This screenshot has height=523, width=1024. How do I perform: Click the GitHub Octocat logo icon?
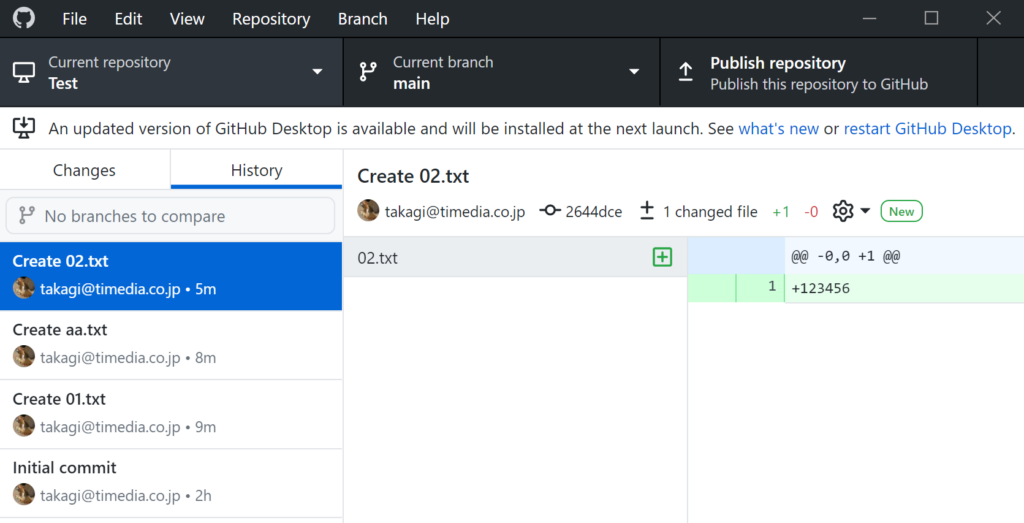[24, 18]
